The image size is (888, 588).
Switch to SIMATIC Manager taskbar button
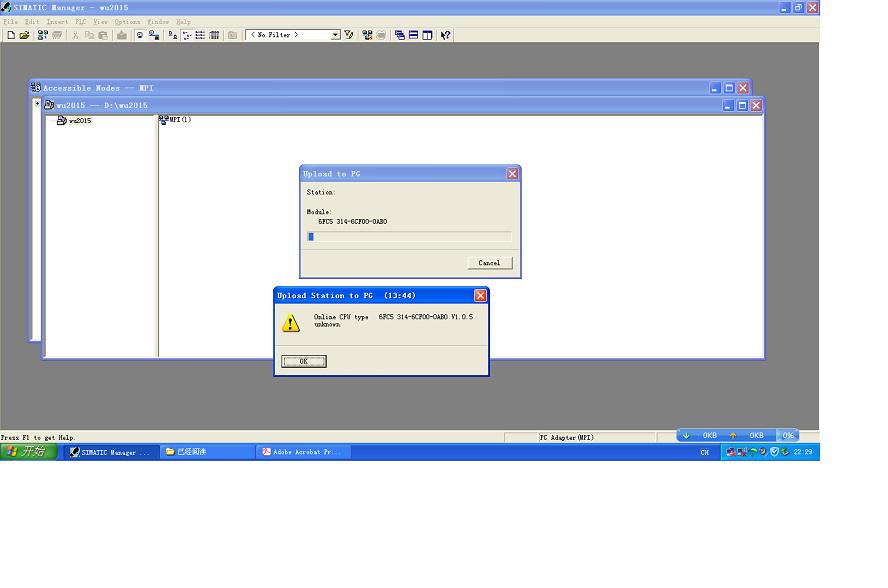point(110,452)
